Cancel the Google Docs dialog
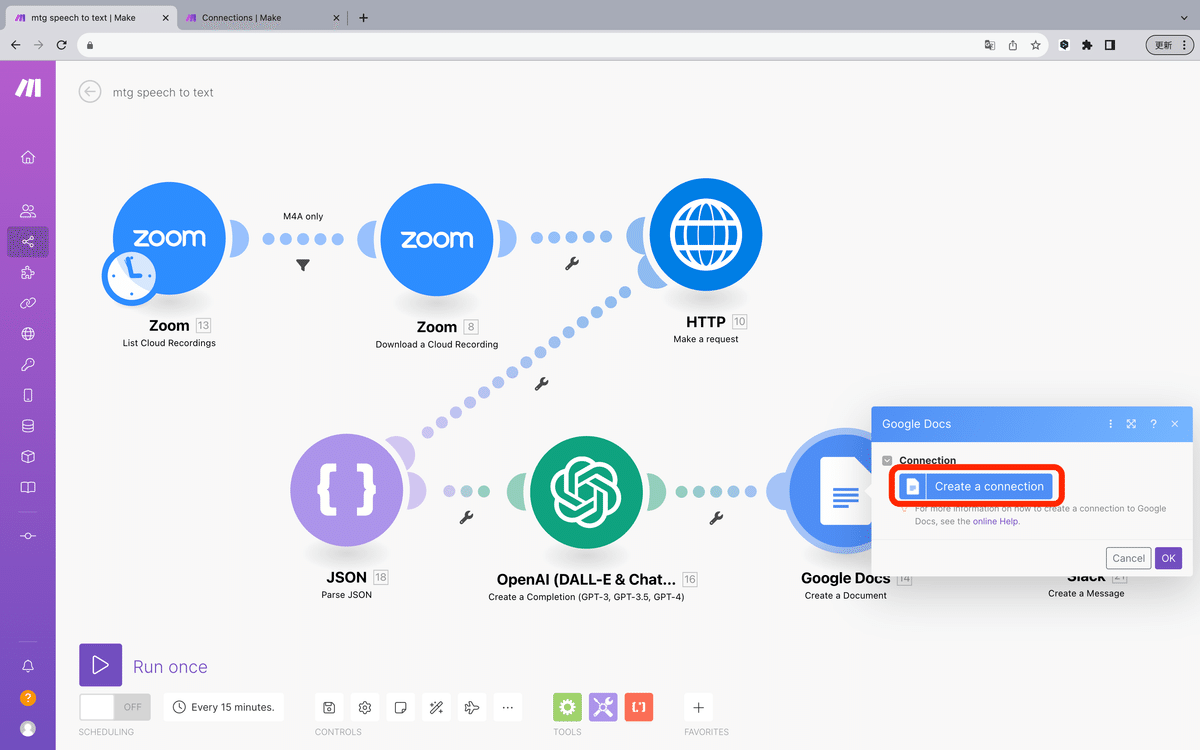Image resolution: width=1200 pixels, height=750 pixels. pyautogui.click(x=1128, y=558)
